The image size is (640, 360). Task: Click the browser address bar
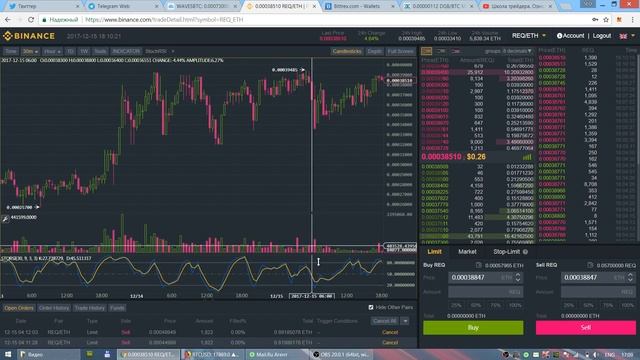point(314,20)
